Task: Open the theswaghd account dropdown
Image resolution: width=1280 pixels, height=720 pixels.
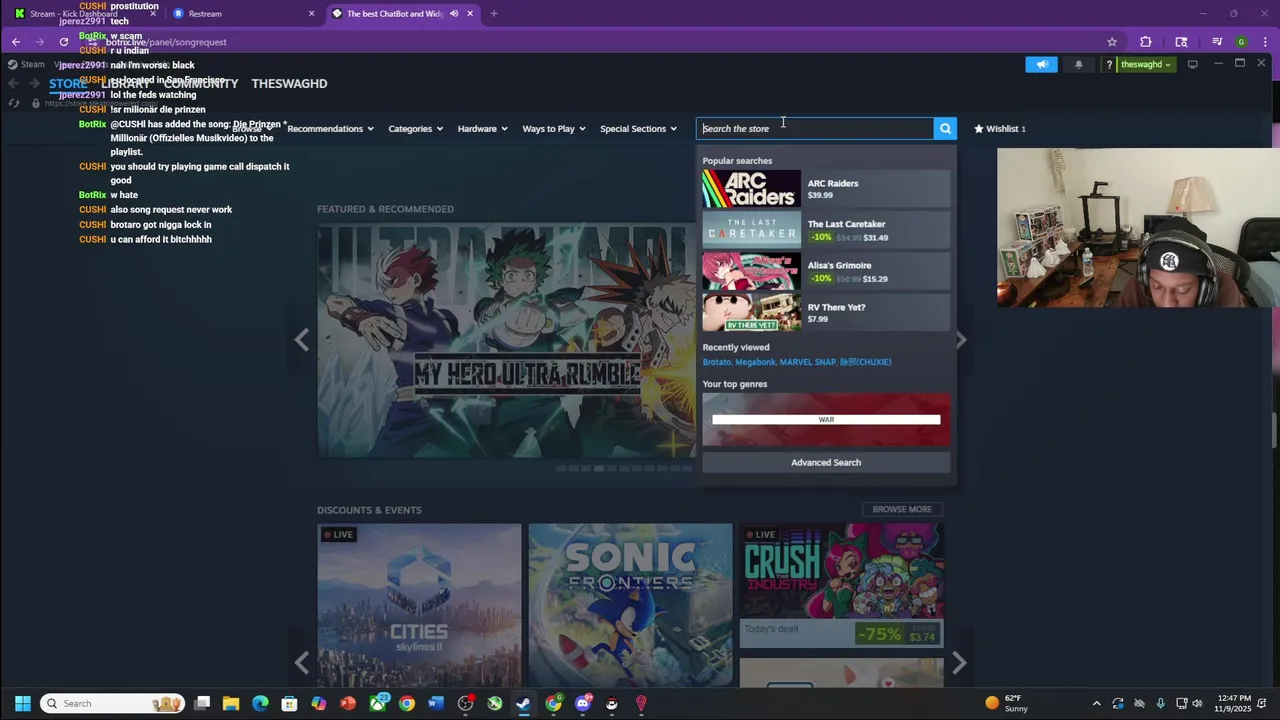Action: [1145, 64]
